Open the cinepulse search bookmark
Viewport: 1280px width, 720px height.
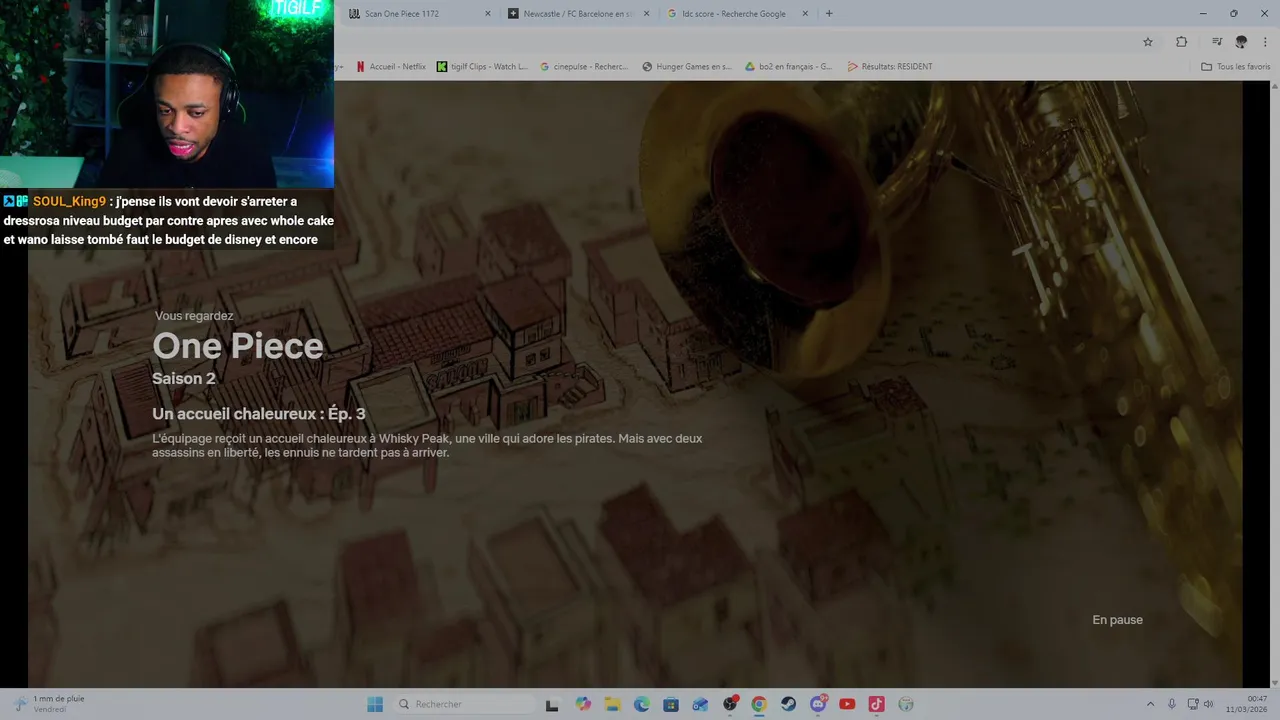[584, 67]
